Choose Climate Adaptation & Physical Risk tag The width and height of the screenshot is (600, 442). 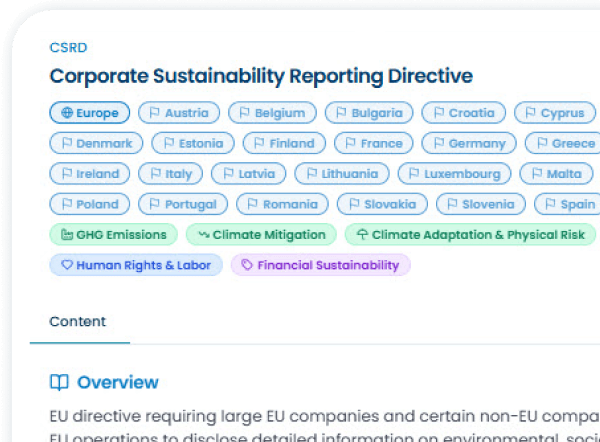pos(471,234)
